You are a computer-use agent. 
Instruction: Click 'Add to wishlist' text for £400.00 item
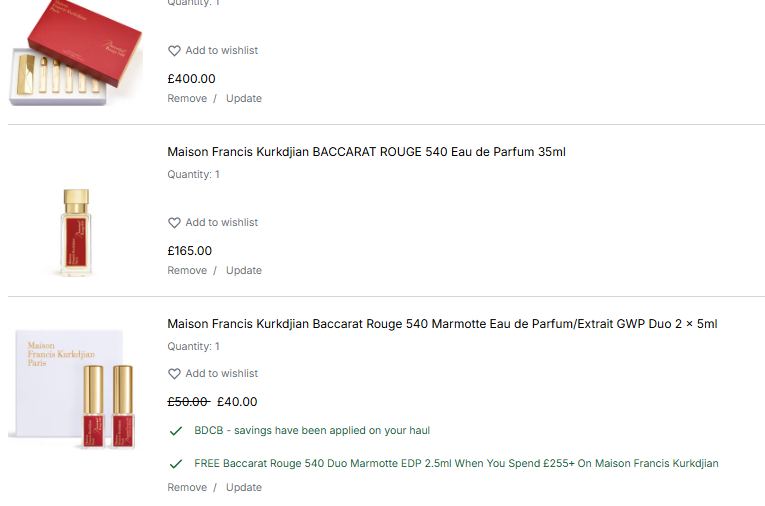(x=222, y=51)
